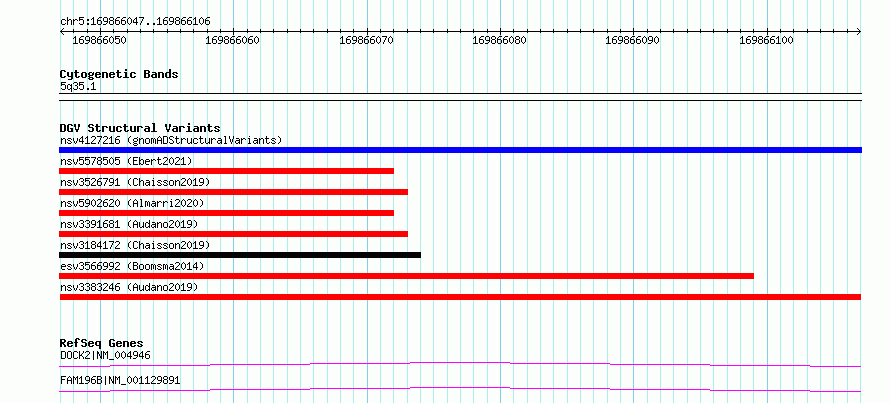
Task: Click ruler position 169866090
Action: (x=633, y=41)
